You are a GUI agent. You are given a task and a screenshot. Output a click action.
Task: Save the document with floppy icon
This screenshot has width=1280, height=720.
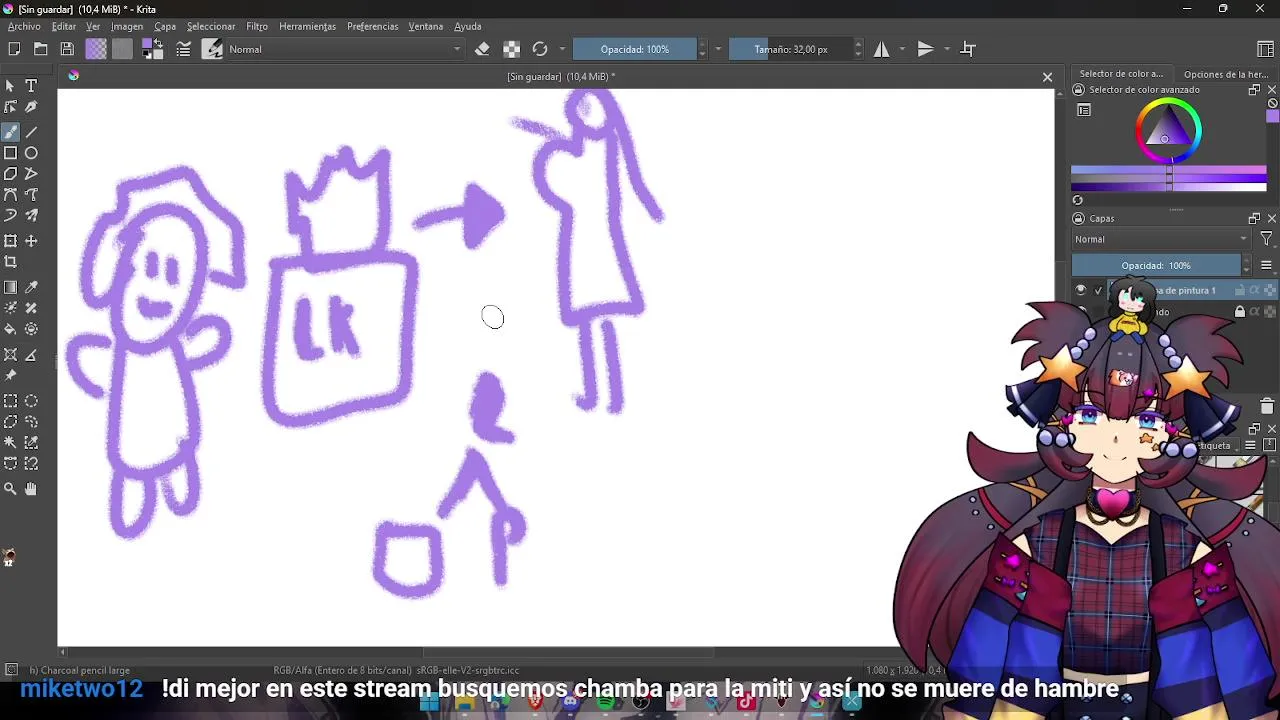coord(67,49)
